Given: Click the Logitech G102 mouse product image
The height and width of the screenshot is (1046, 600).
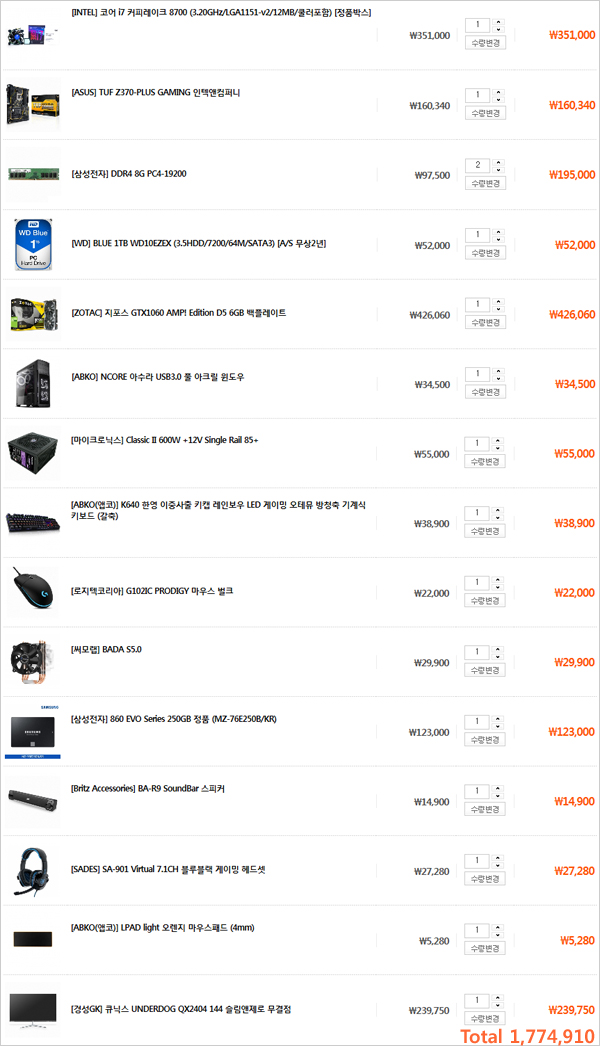Looking at the screenshot, I should [33, 592].
